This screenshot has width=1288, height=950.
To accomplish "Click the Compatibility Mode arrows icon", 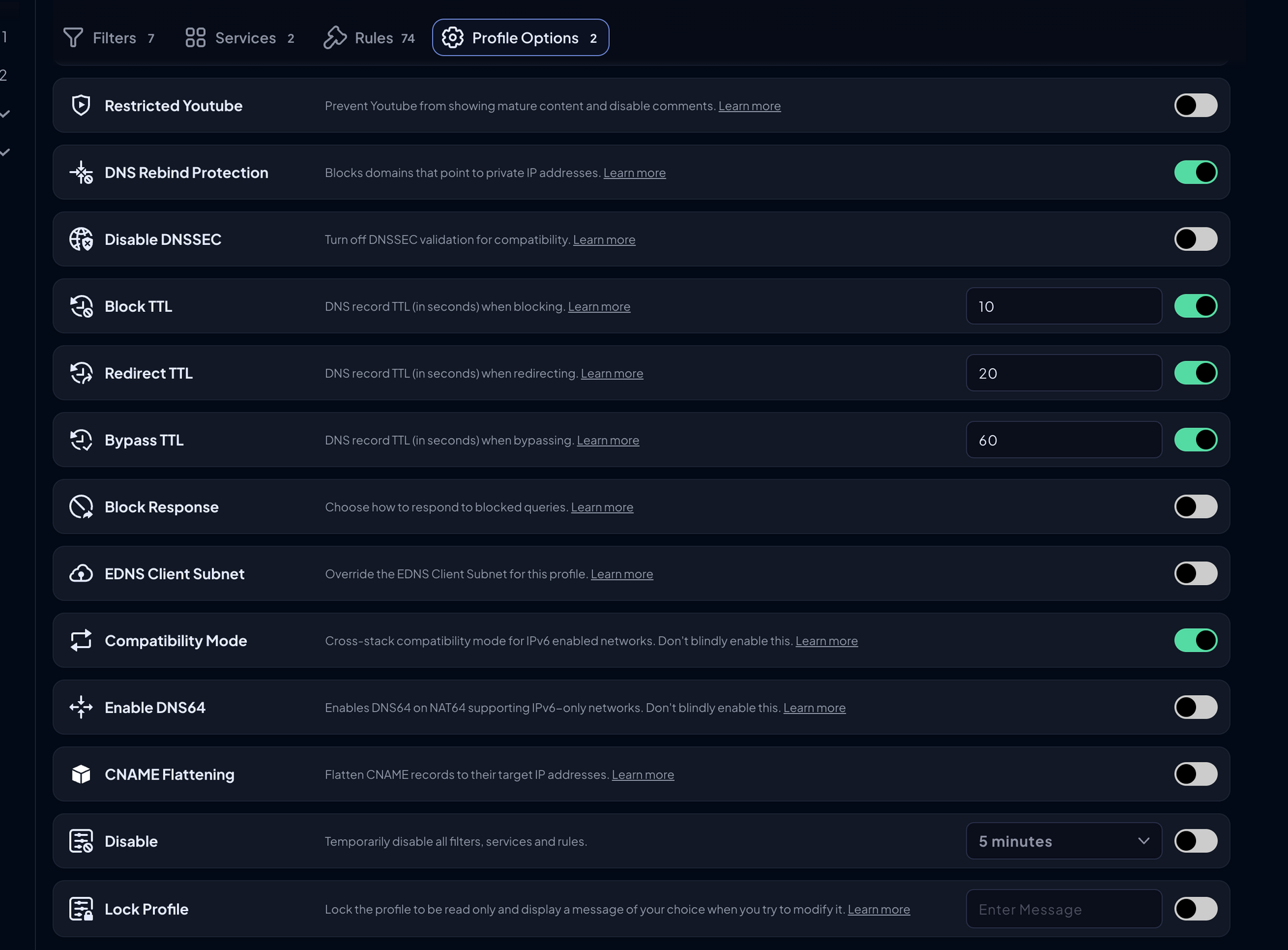I will pos(81,641).
